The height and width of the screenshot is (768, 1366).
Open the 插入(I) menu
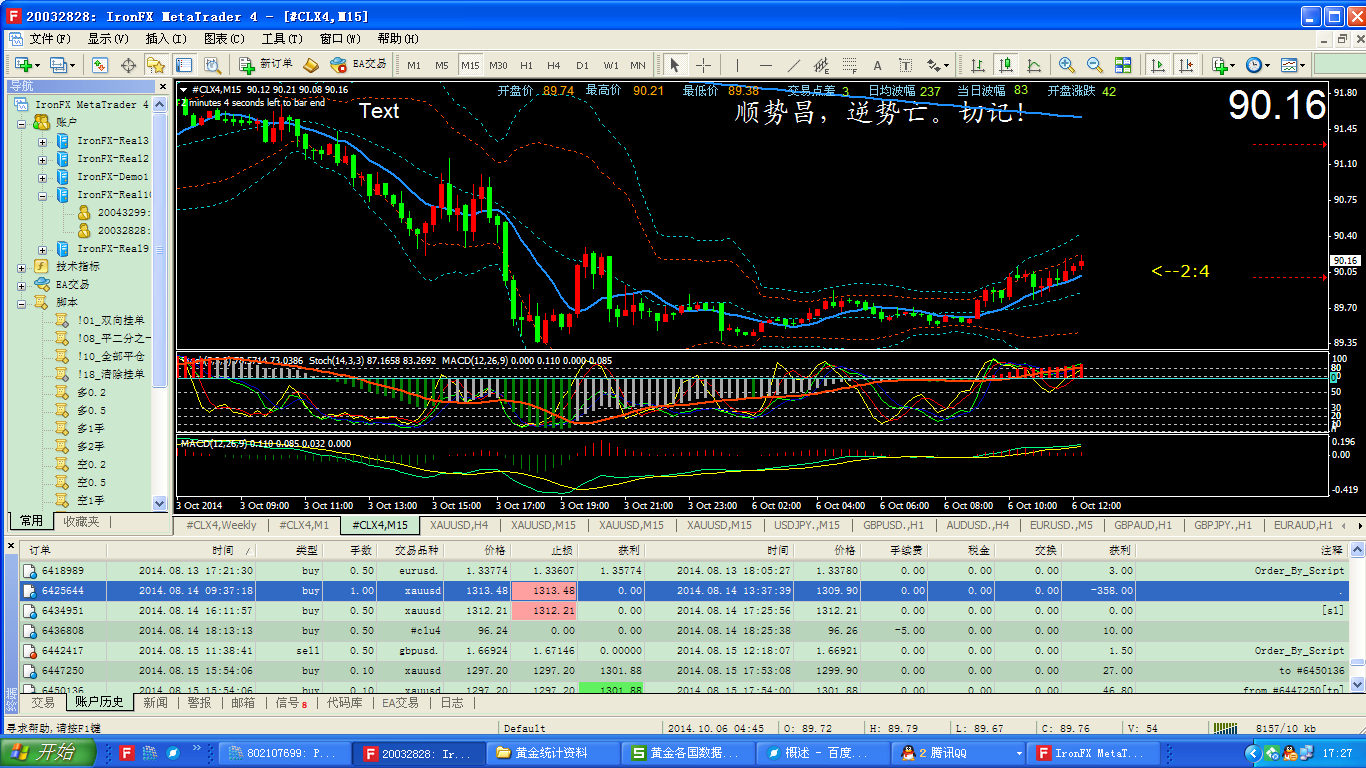tap(166, 39)
